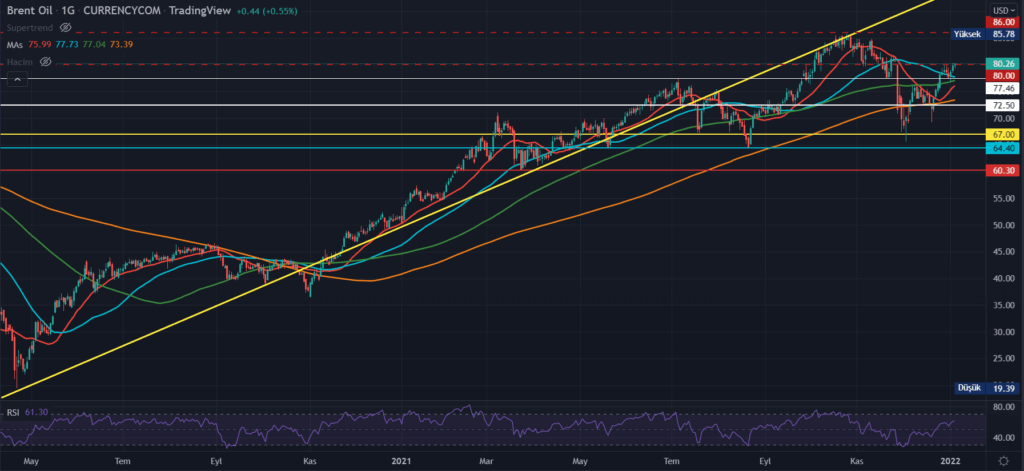Toggle the Supertrend indicator eye icon

tap(66, 27)
